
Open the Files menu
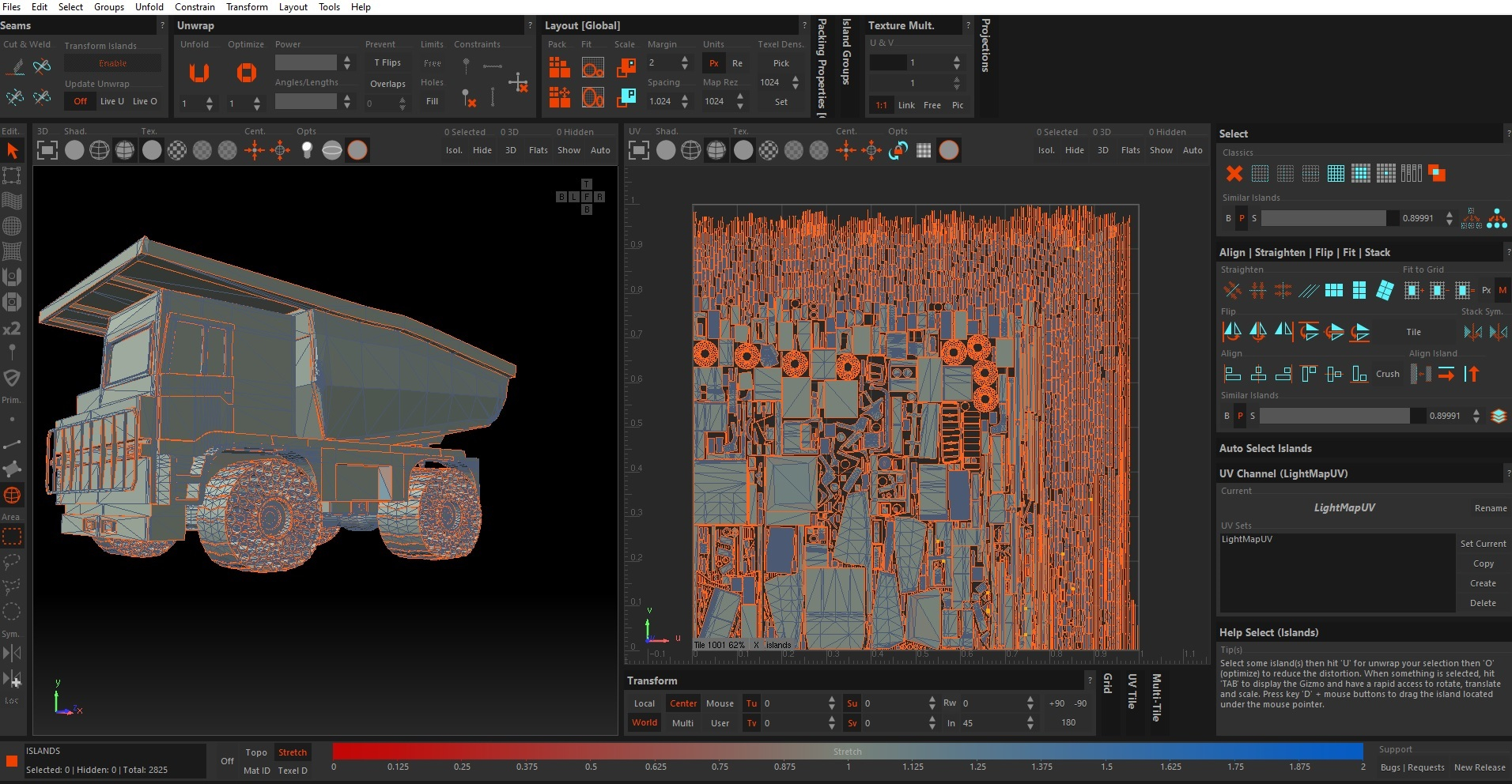click(12, 7)
